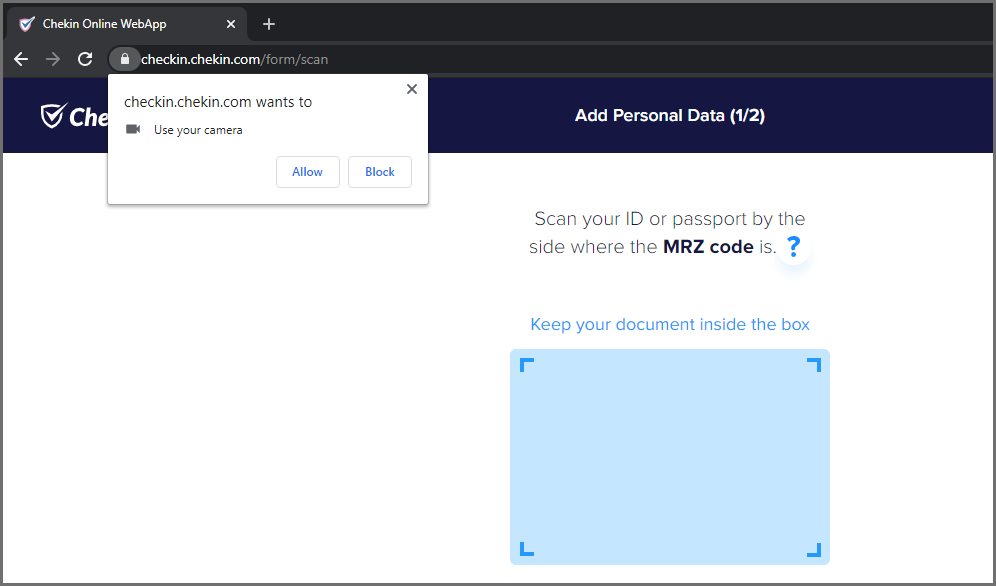Click the Chekin favicon in the tab

(x=27, y=24)
